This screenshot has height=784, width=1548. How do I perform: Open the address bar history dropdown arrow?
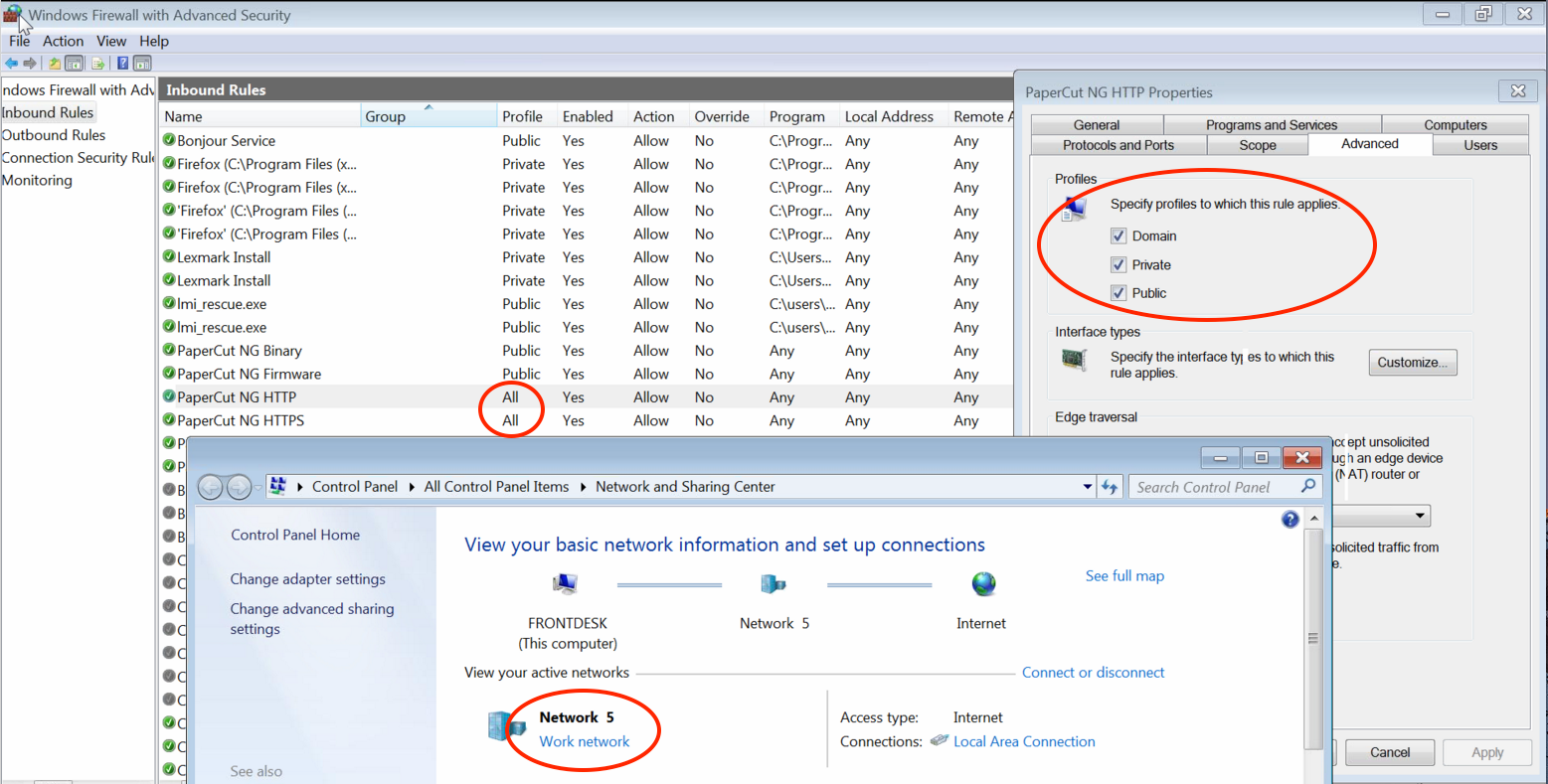[x=1087, y=487]
